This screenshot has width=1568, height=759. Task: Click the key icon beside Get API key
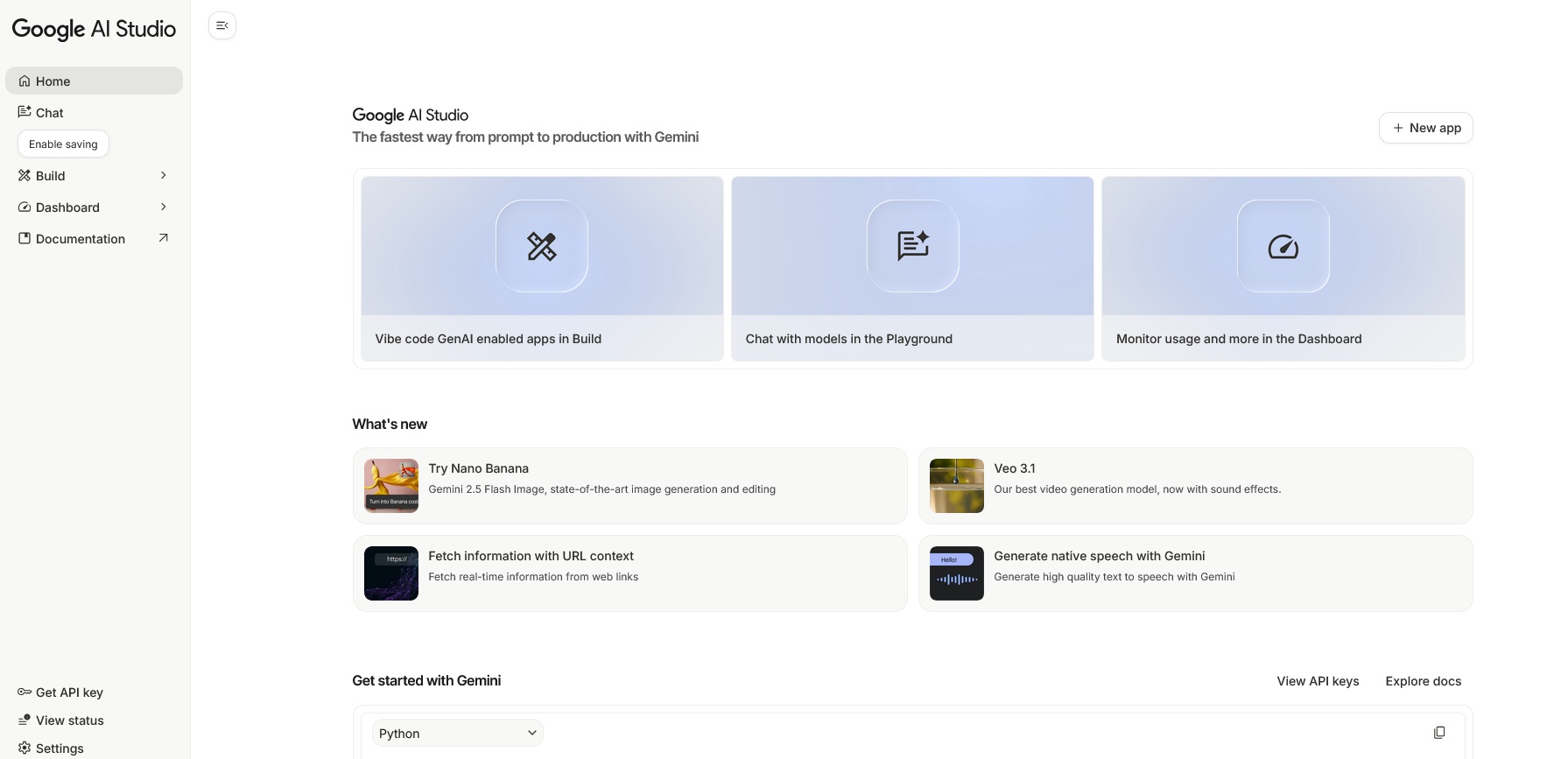click(25, 692)
